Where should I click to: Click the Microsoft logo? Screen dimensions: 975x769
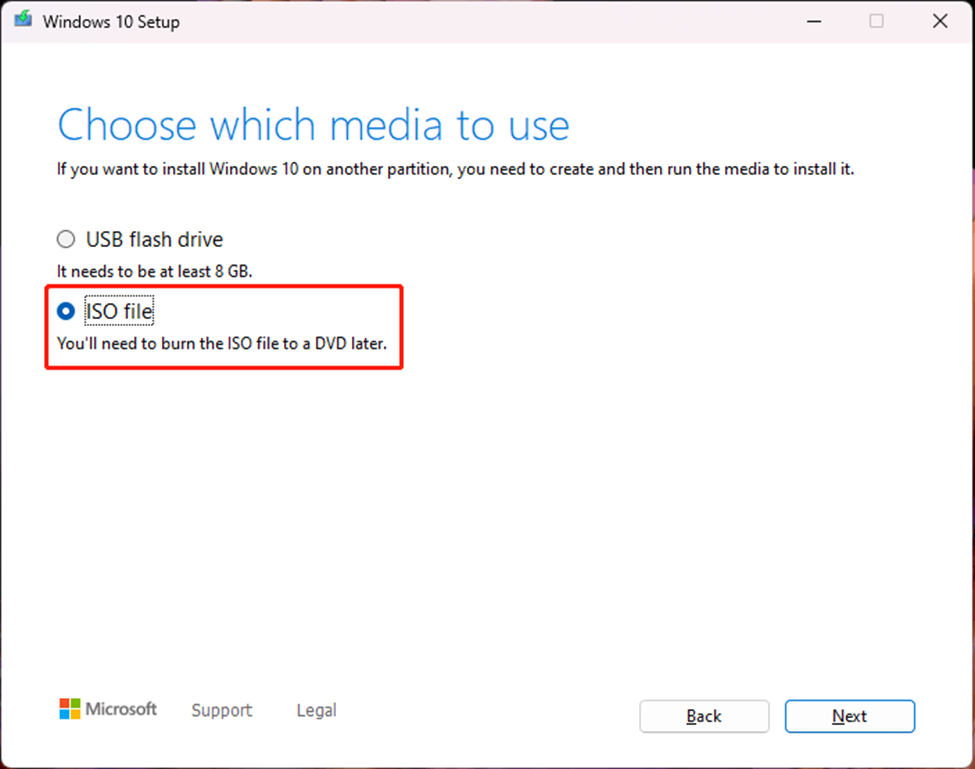(x=108, y=709)
